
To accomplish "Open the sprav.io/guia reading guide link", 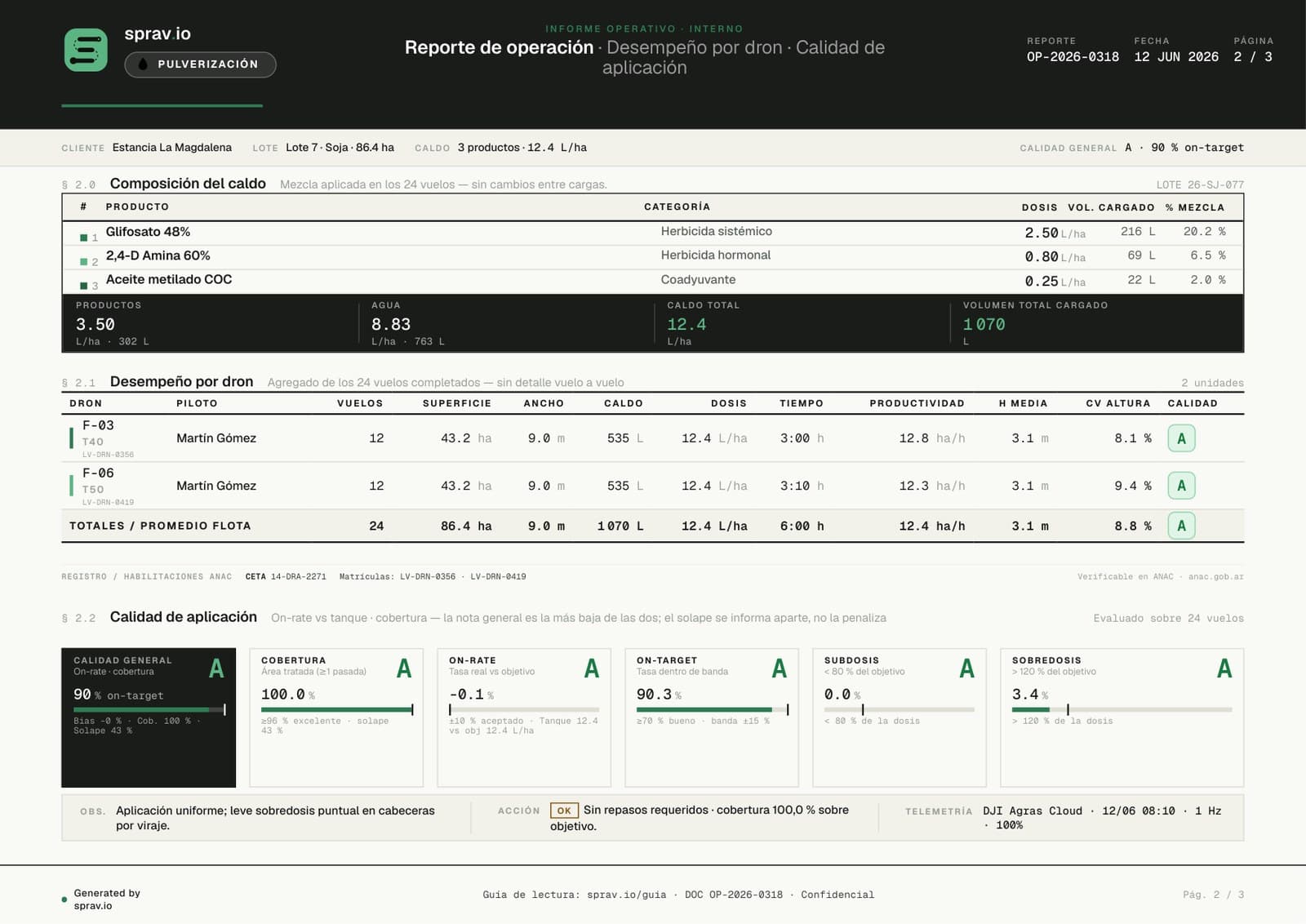I will 626,895.
